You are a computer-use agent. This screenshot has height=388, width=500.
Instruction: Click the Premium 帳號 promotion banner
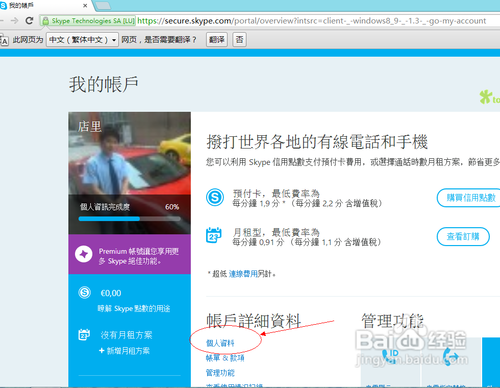[130, 254]
